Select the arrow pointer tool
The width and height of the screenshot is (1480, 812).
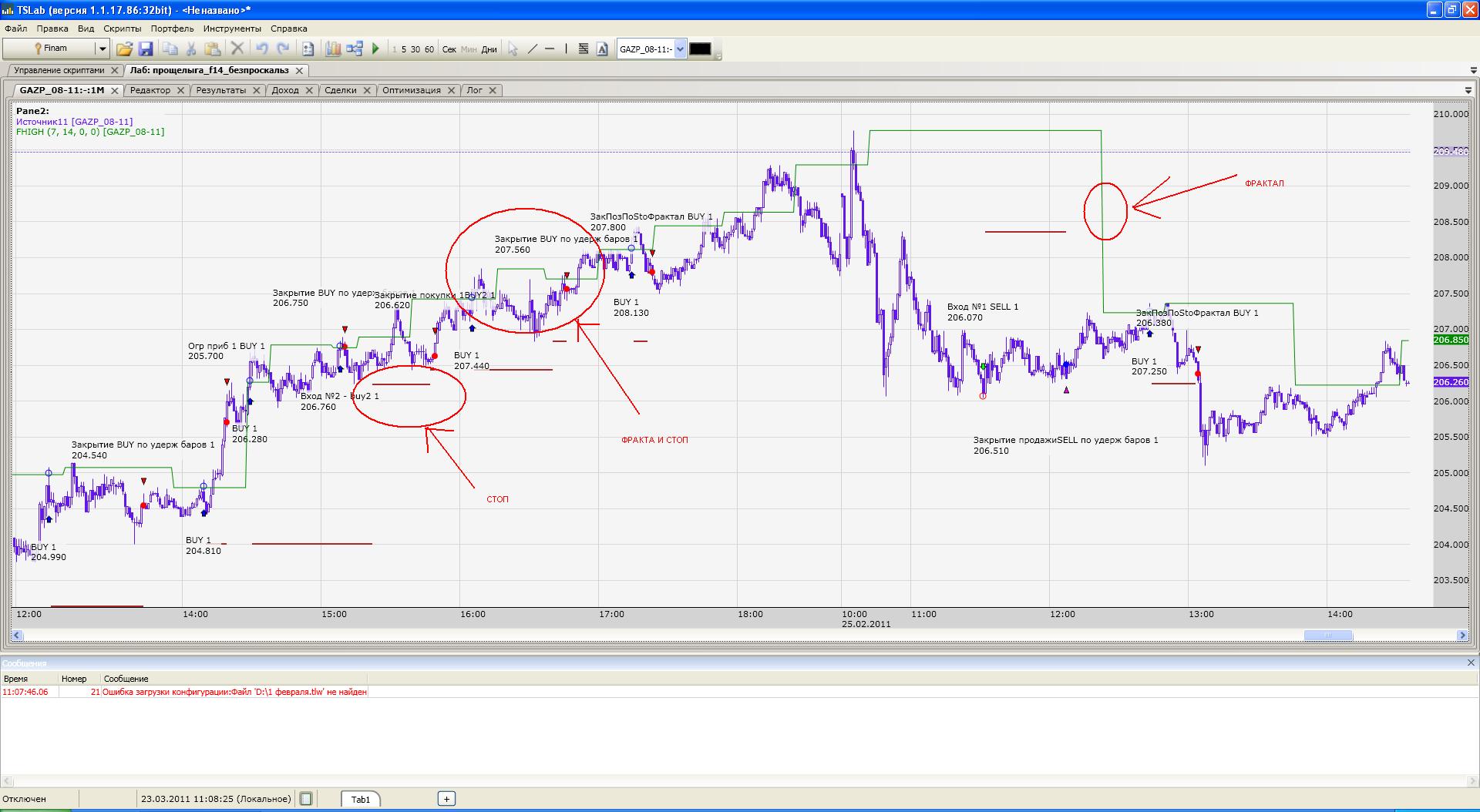coord(513,49)
